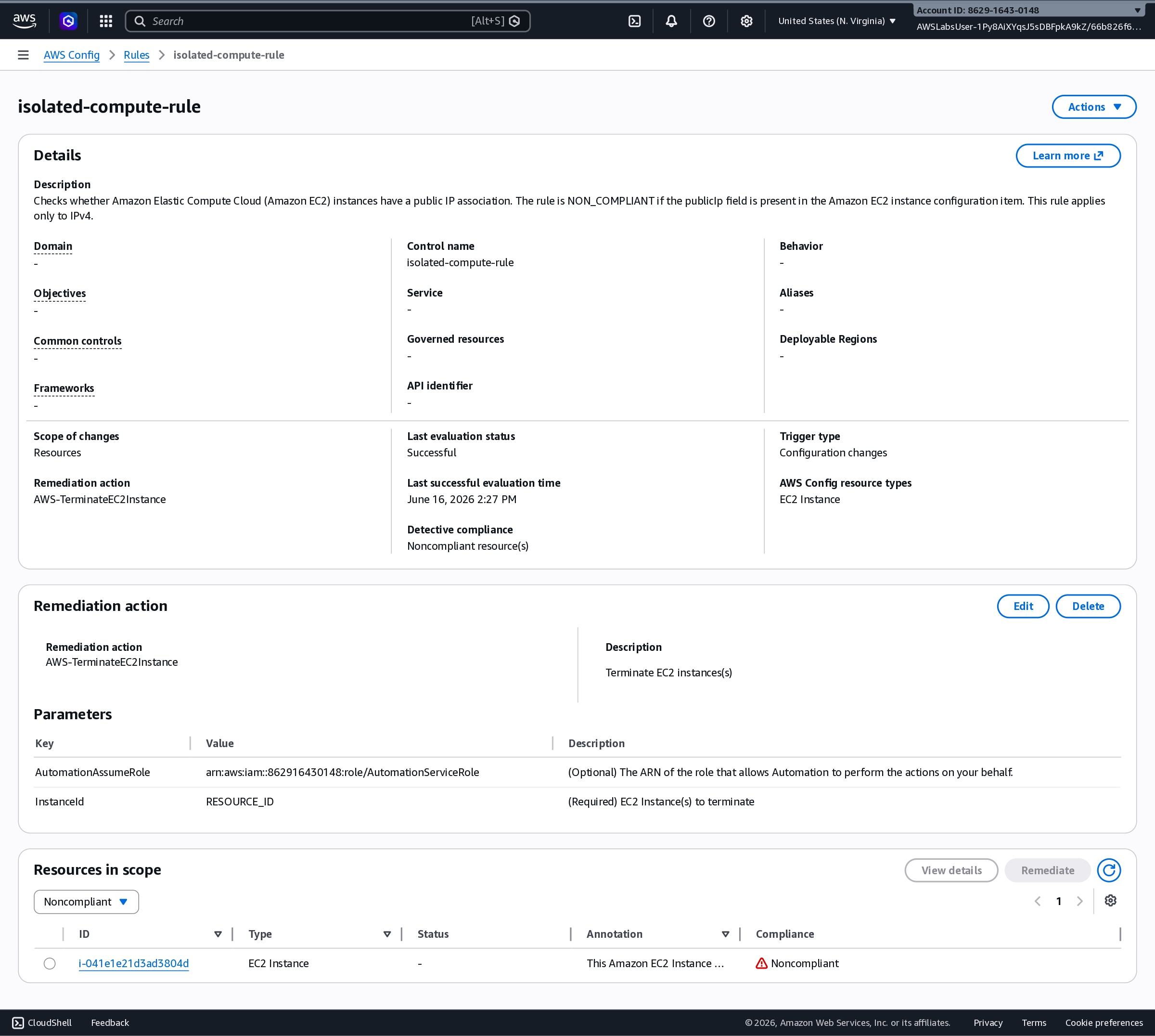Image resolution: width=1155 pixels, height=1036 pixels.
Task: Open the services grid menu icon
Action: [x=106, y=21]
